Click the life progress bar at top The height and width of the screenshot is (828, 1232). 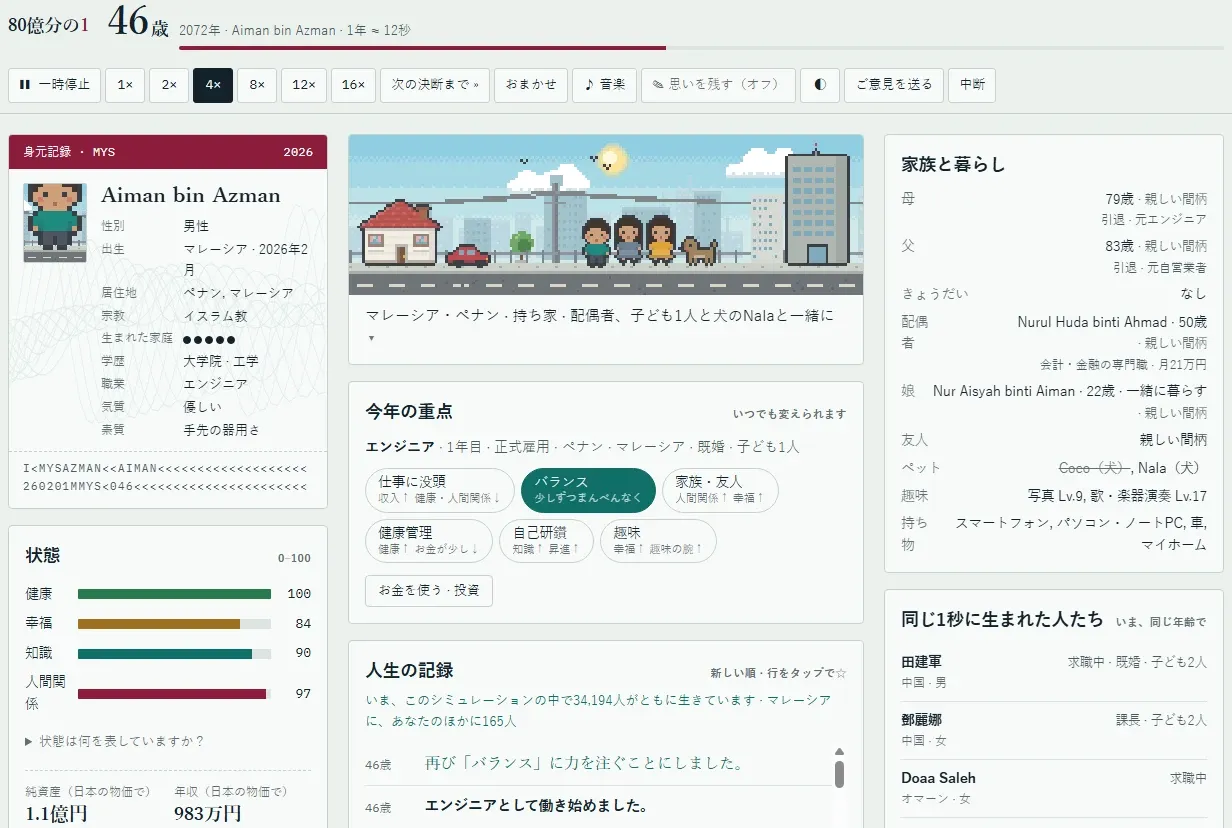701,47
